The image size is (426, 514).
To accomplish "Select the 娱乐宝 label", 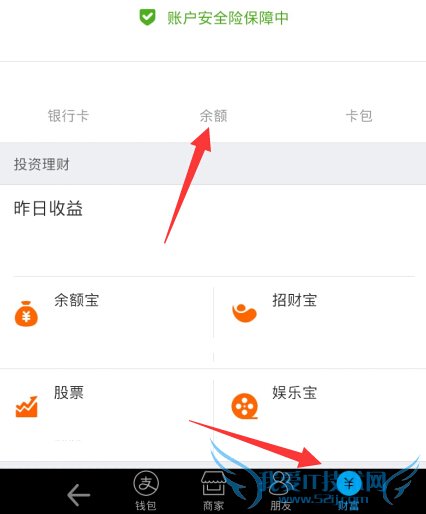I will coord(294,392).
